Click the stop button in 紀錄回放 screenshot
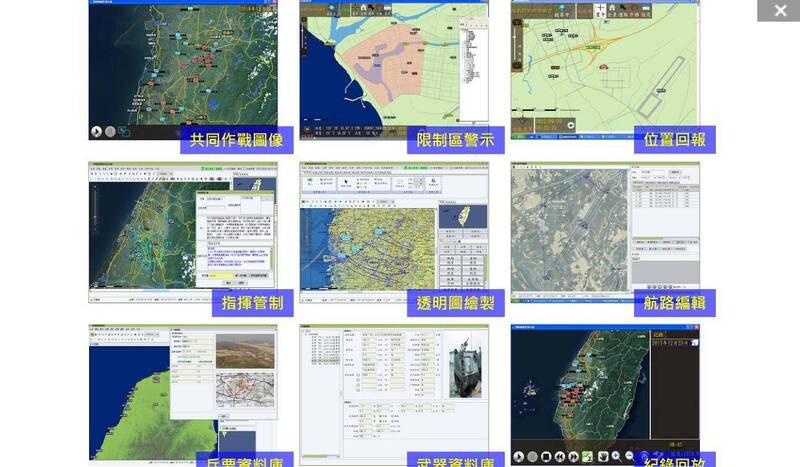This screenshot has width=800, height=467. [546, 457]
